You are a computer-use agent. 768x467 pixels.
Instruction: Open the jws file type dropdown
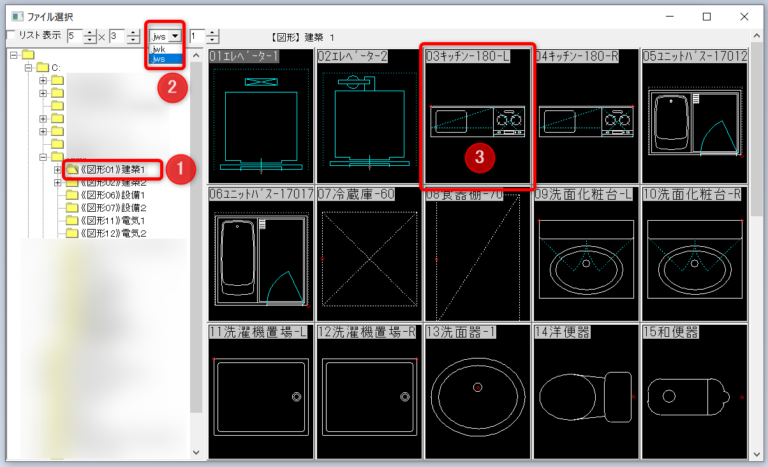tap(175, 36)
